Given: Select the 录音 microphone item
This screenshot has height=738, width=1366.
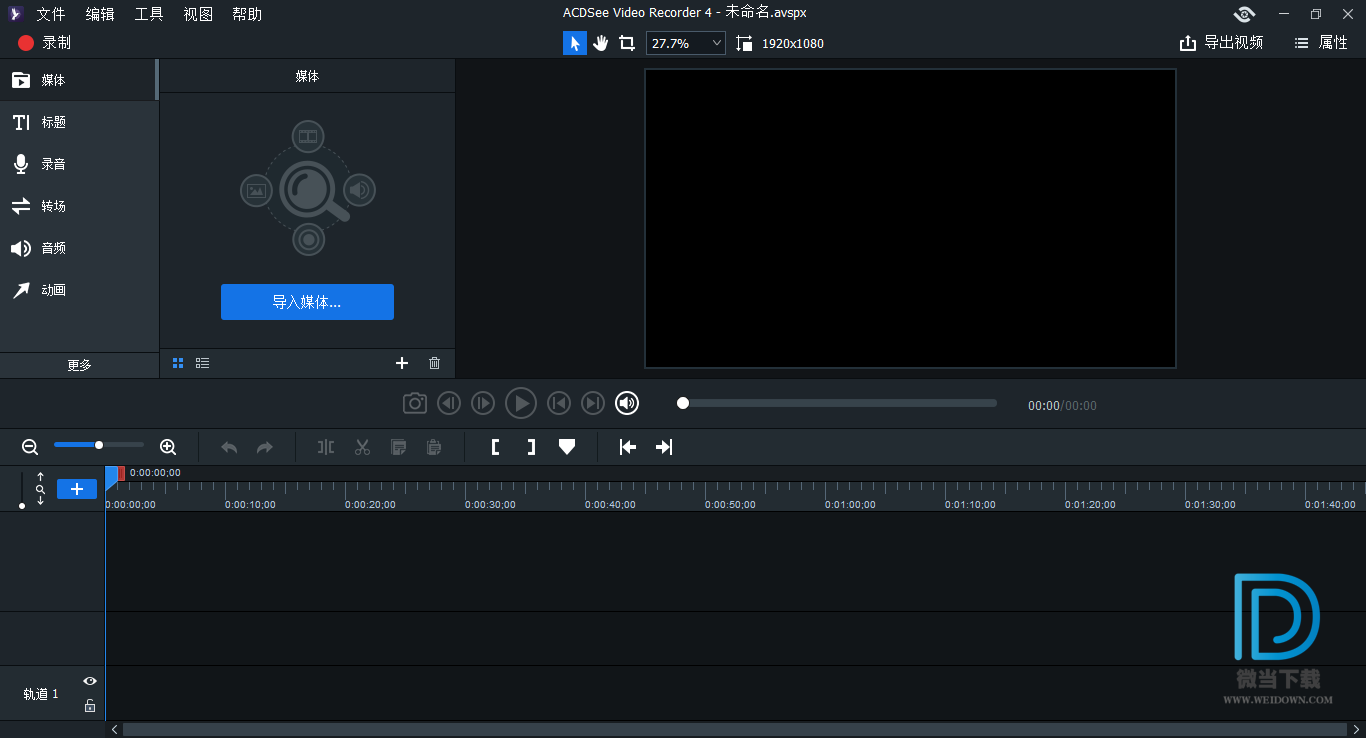Looking at the screenshot, I should 79,164.
